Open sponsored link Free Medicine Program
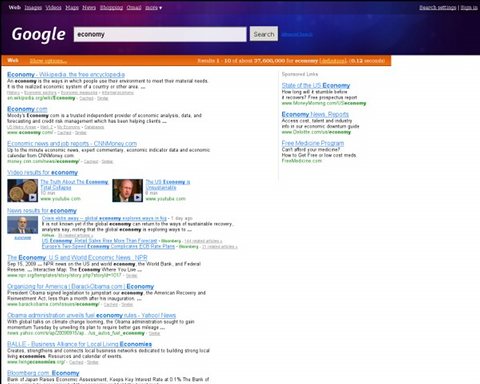 point(313,143)
